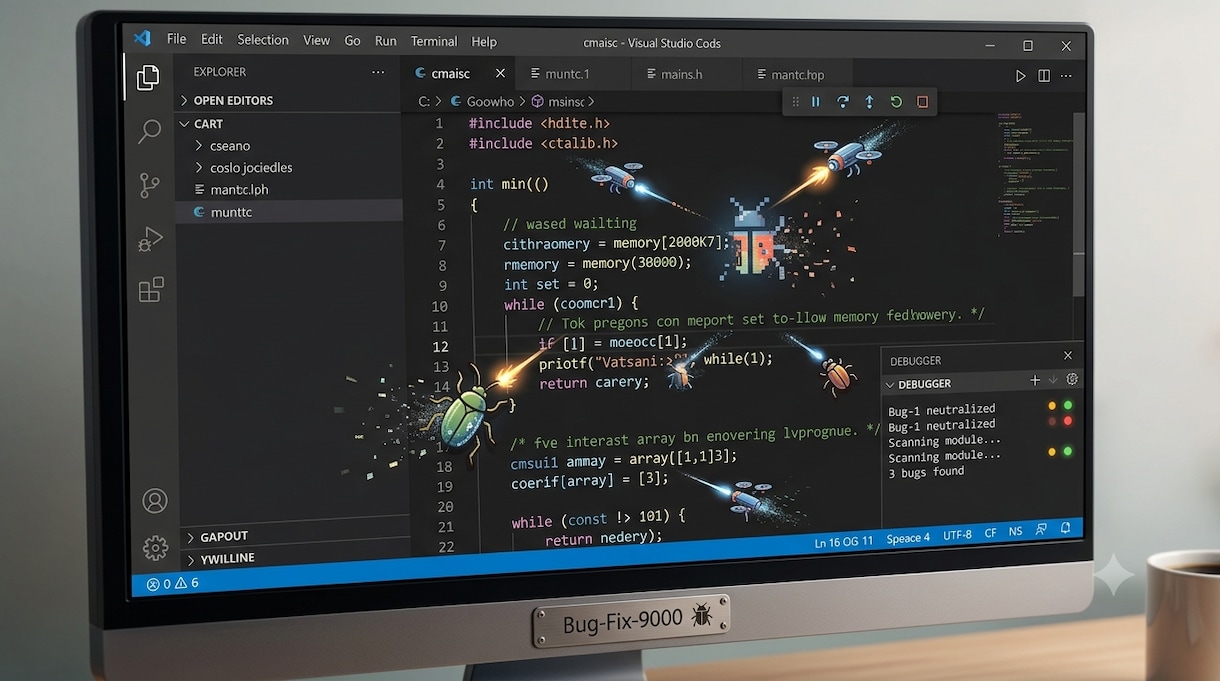The height and width of the screenshot is (681, 1220).
Task: Pause debugging from the debug toolbar
Action: tap(816, 102)
